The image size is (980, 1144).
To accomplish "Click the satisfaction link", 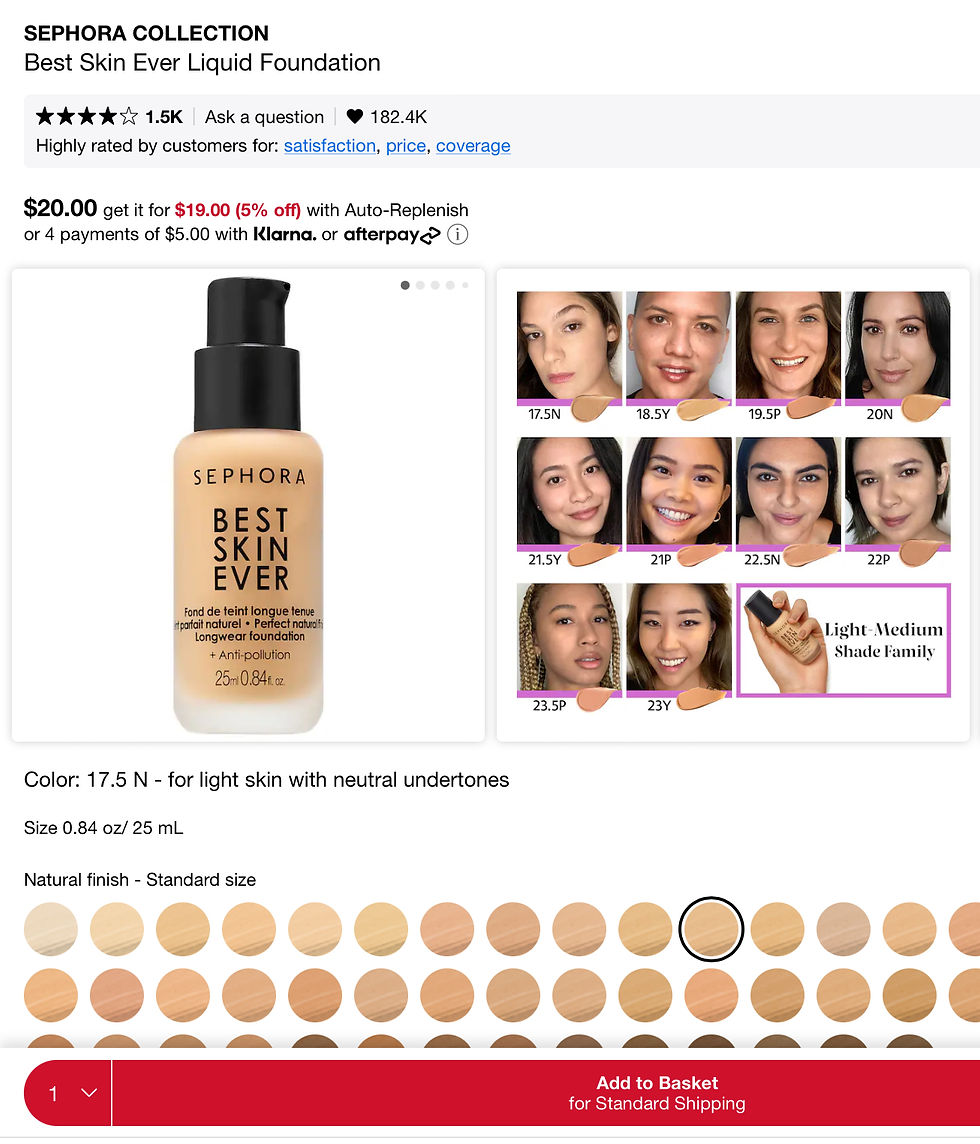I will pos(330,146).
